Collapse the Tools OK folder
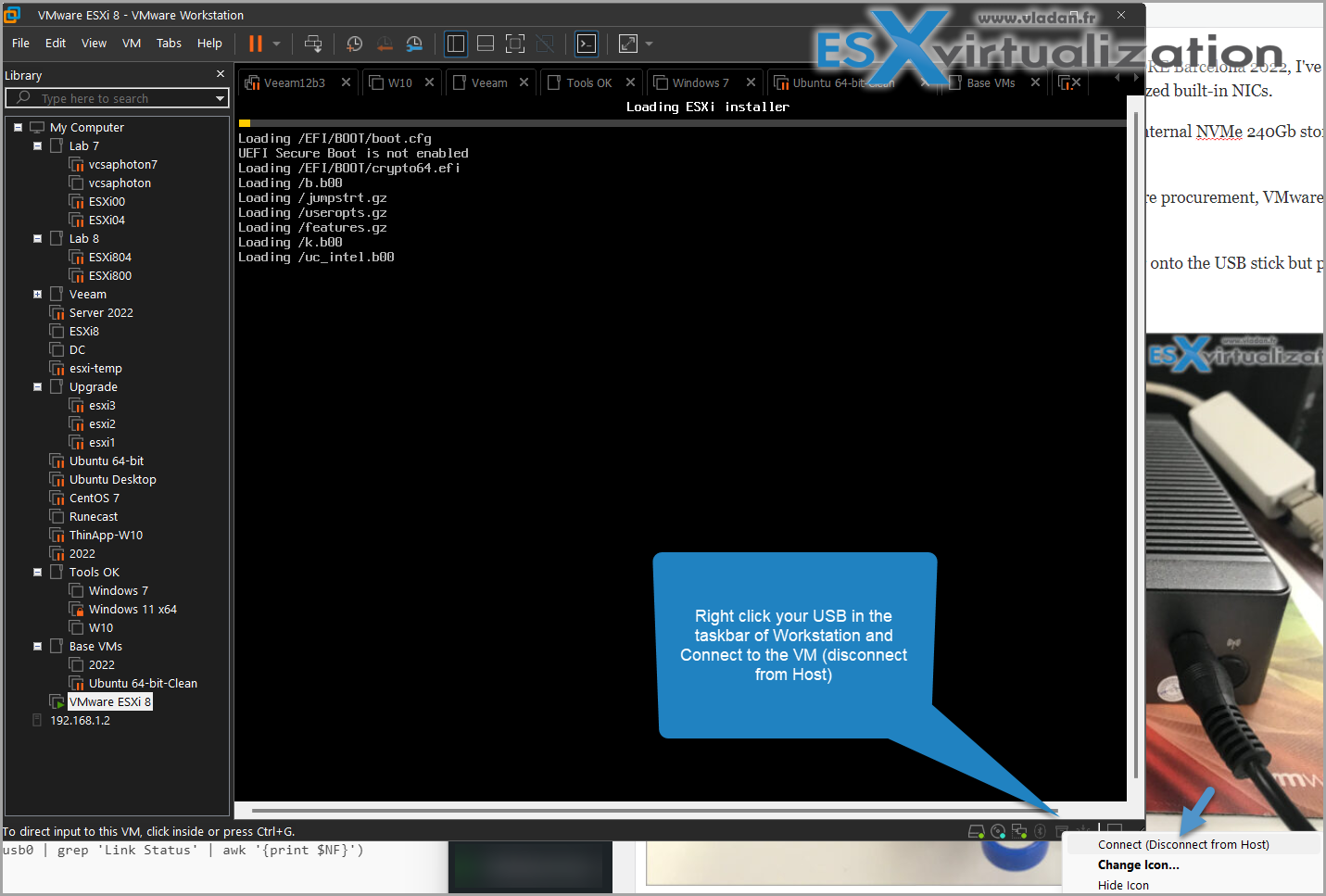This screenshot has height=896, width=1326. point(37,573)
